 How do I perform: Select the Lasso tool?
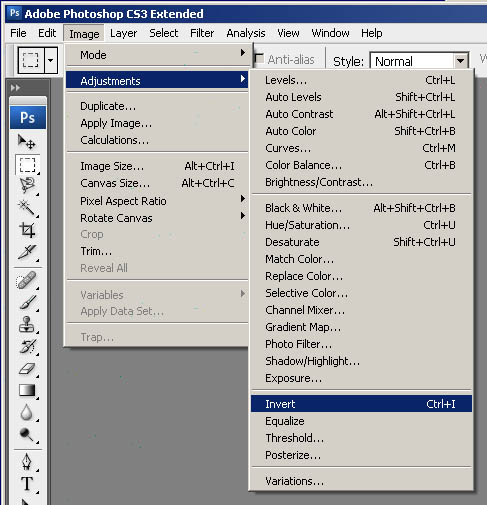[27, 185]
